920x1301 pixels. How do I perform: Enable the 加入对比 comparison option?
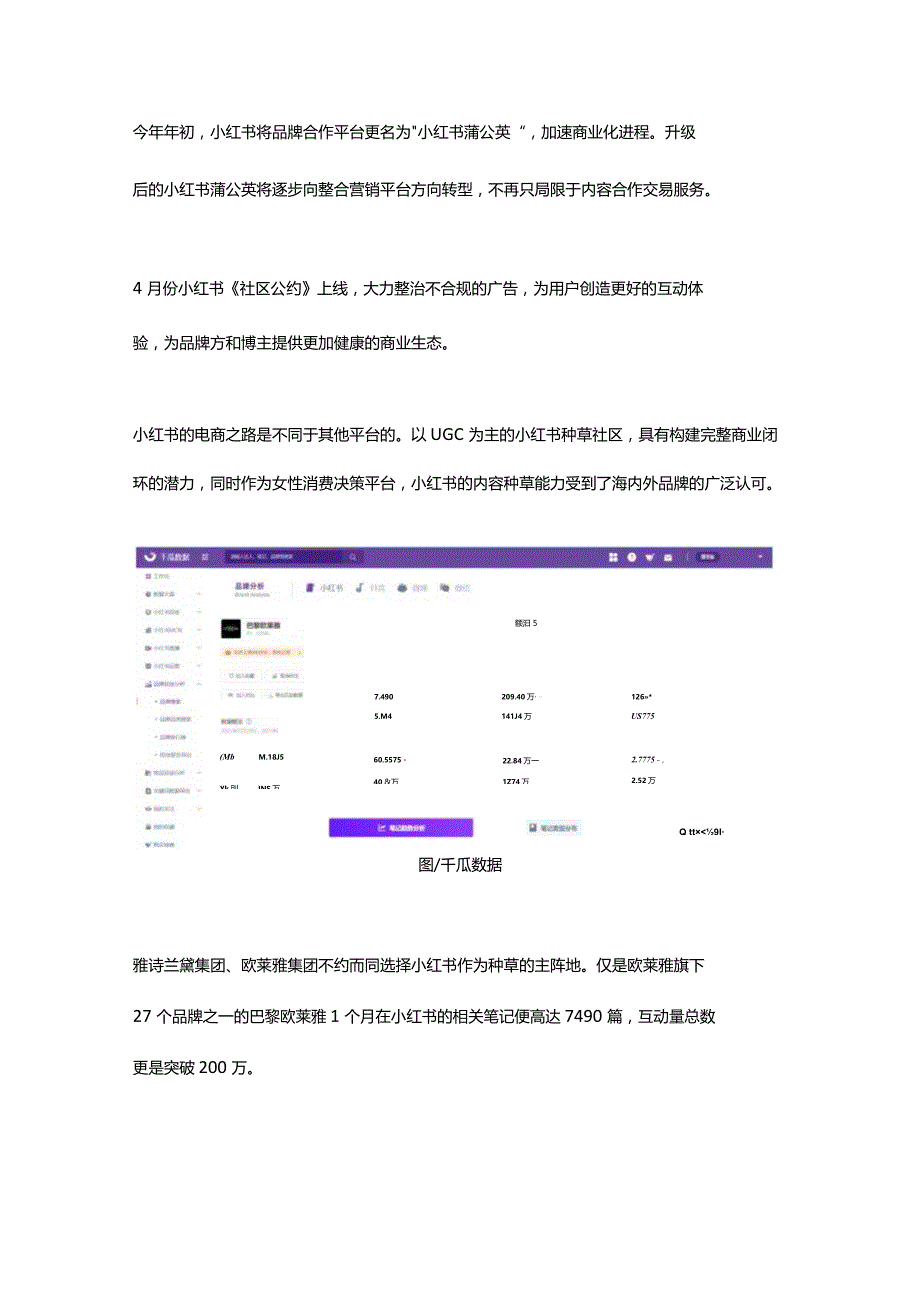pos(241,693)
